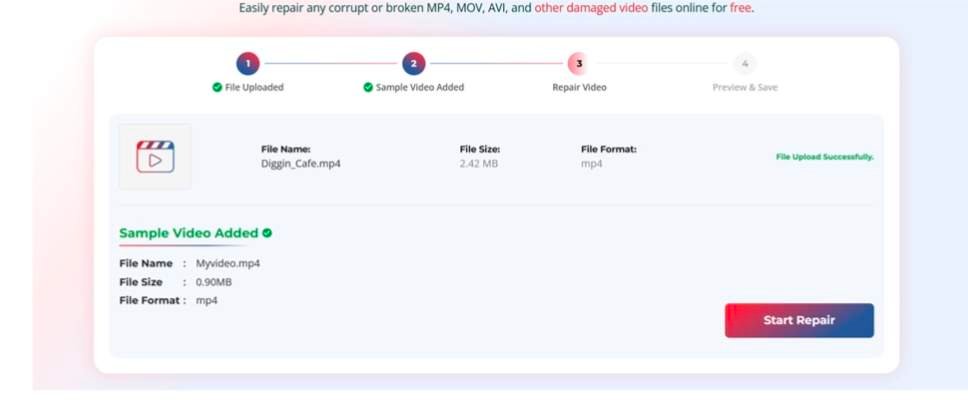Click the step 1 circle icon
The width and height of the screenshot is (968, 400).
point(248,64)
